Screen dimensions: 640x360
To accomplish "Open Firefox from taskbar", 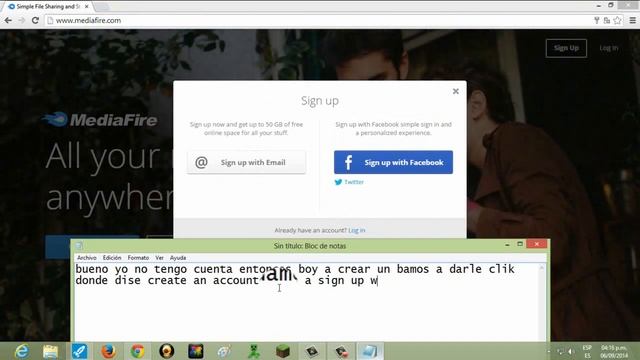I will coord(109,351).
